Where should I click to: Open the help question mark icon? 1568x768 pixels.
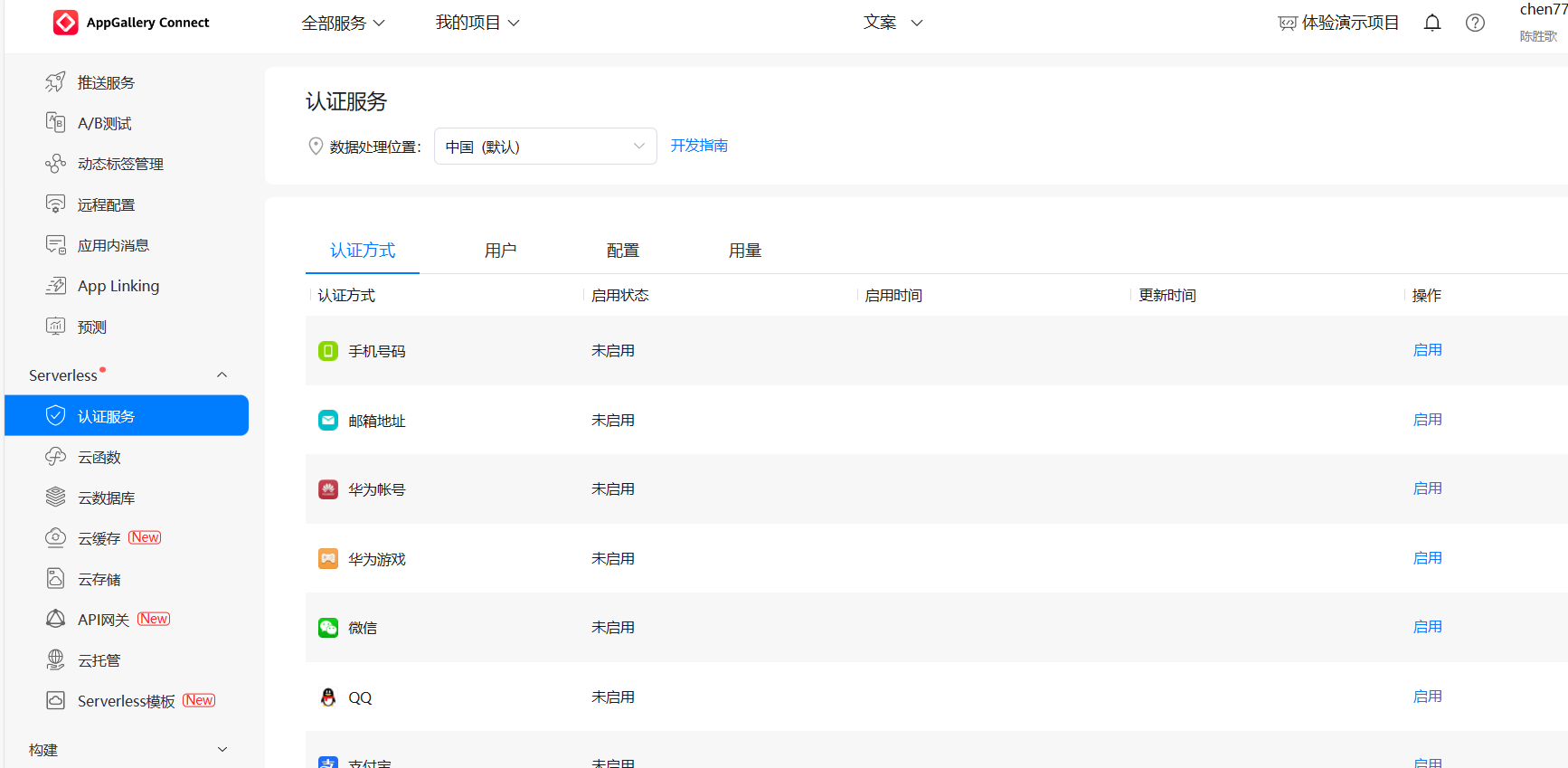click(1475, 23)
